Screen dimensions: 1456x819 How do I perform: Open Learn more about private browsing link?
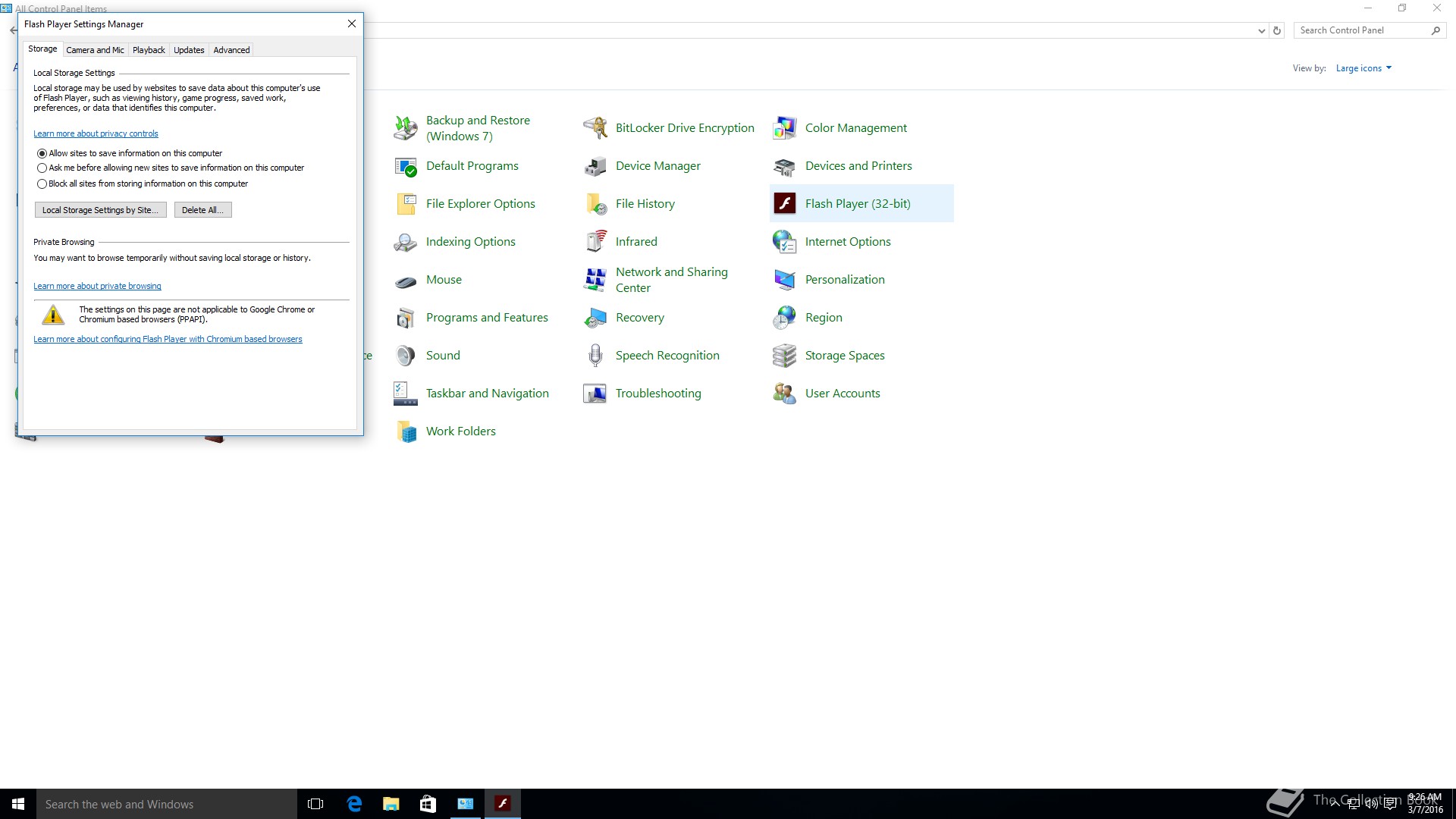tap(97, 286)
